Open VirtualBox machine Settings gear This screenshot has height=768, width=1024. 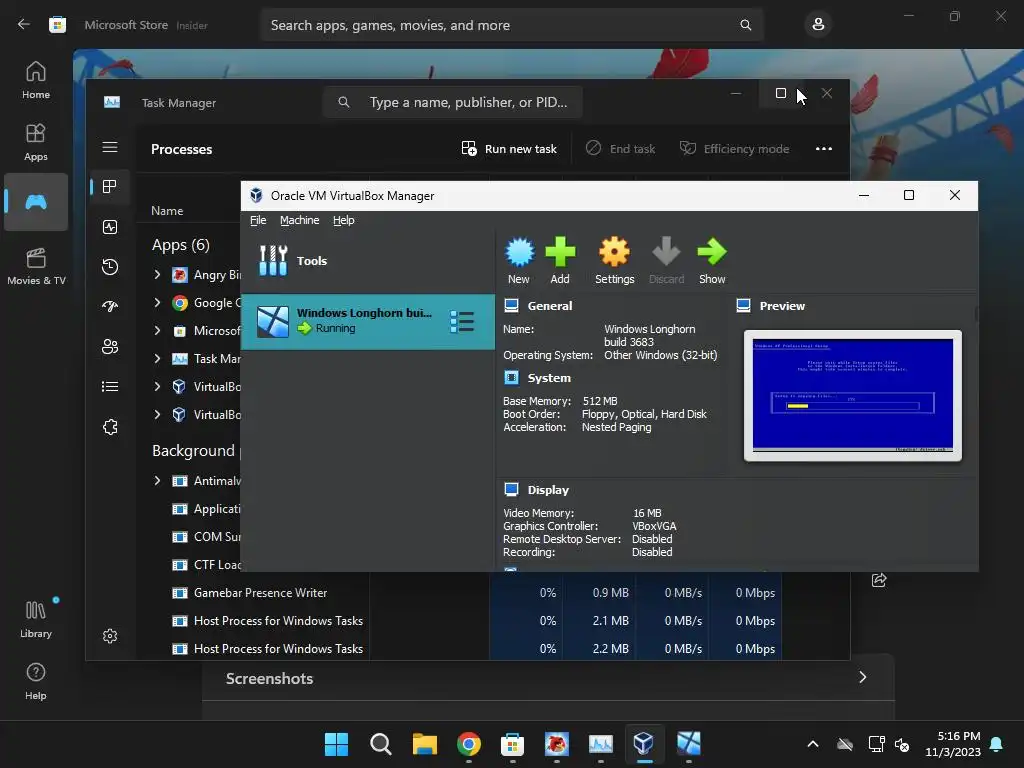click(614, 252)
